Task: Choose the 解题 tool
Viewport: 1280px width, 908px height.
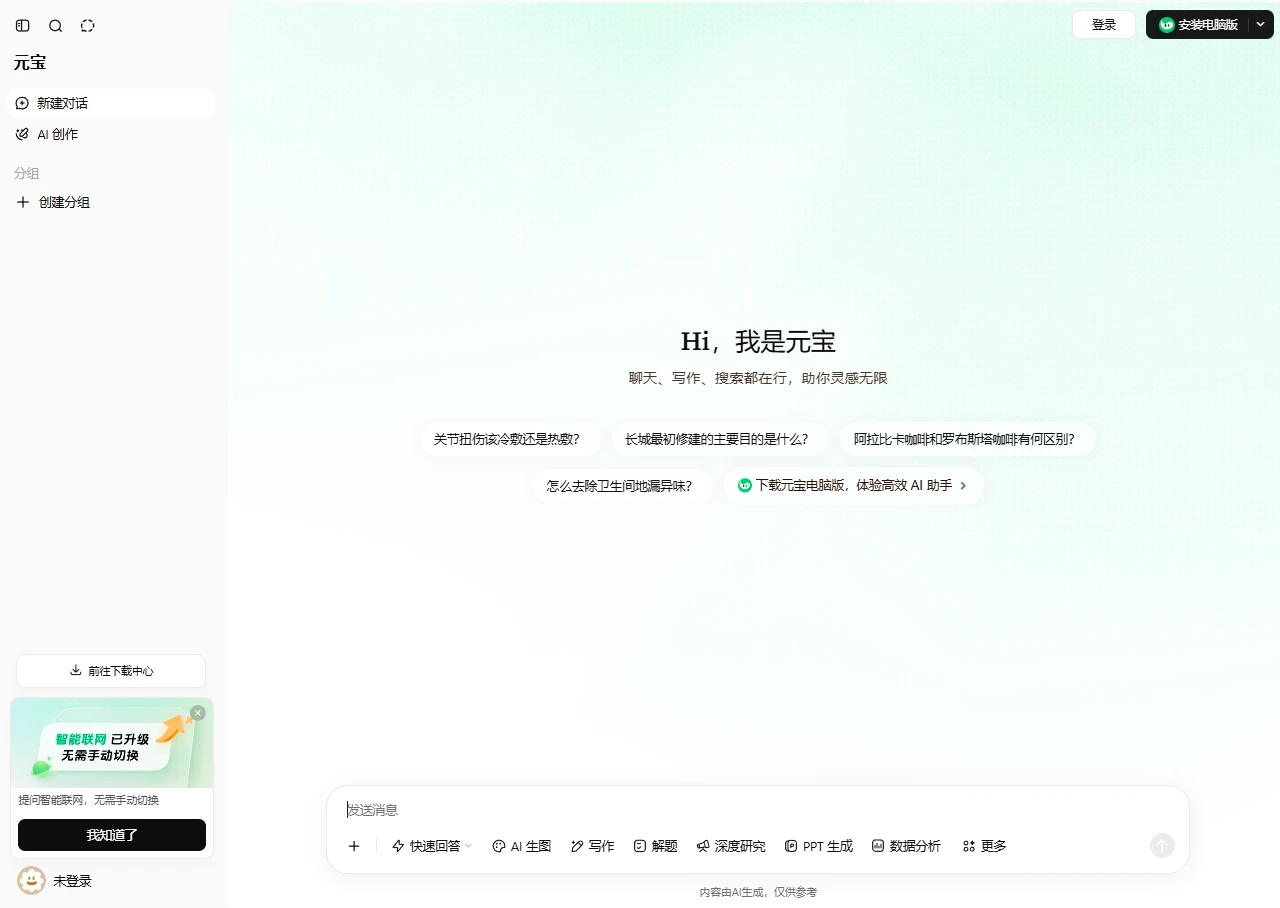Action: (x=656, y=846)
